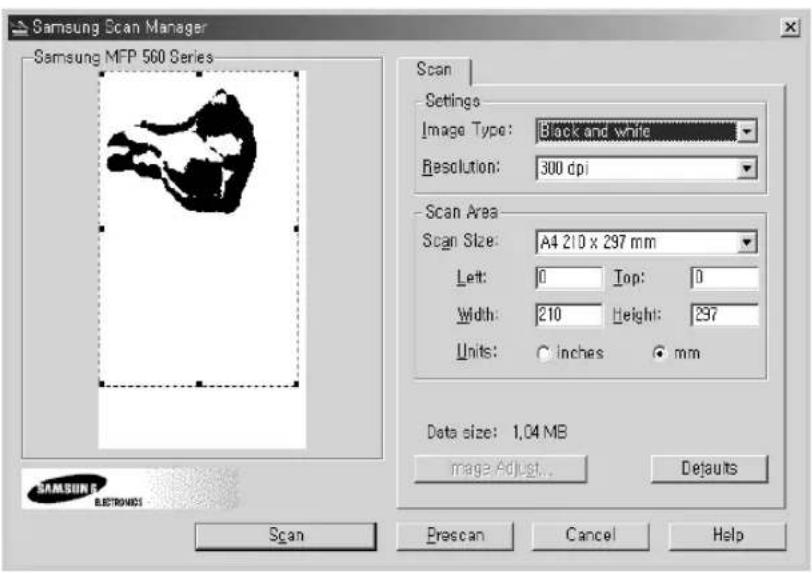Open Help for Scan Manager
This screenshot has height=573, width=812.
[728, 536]
